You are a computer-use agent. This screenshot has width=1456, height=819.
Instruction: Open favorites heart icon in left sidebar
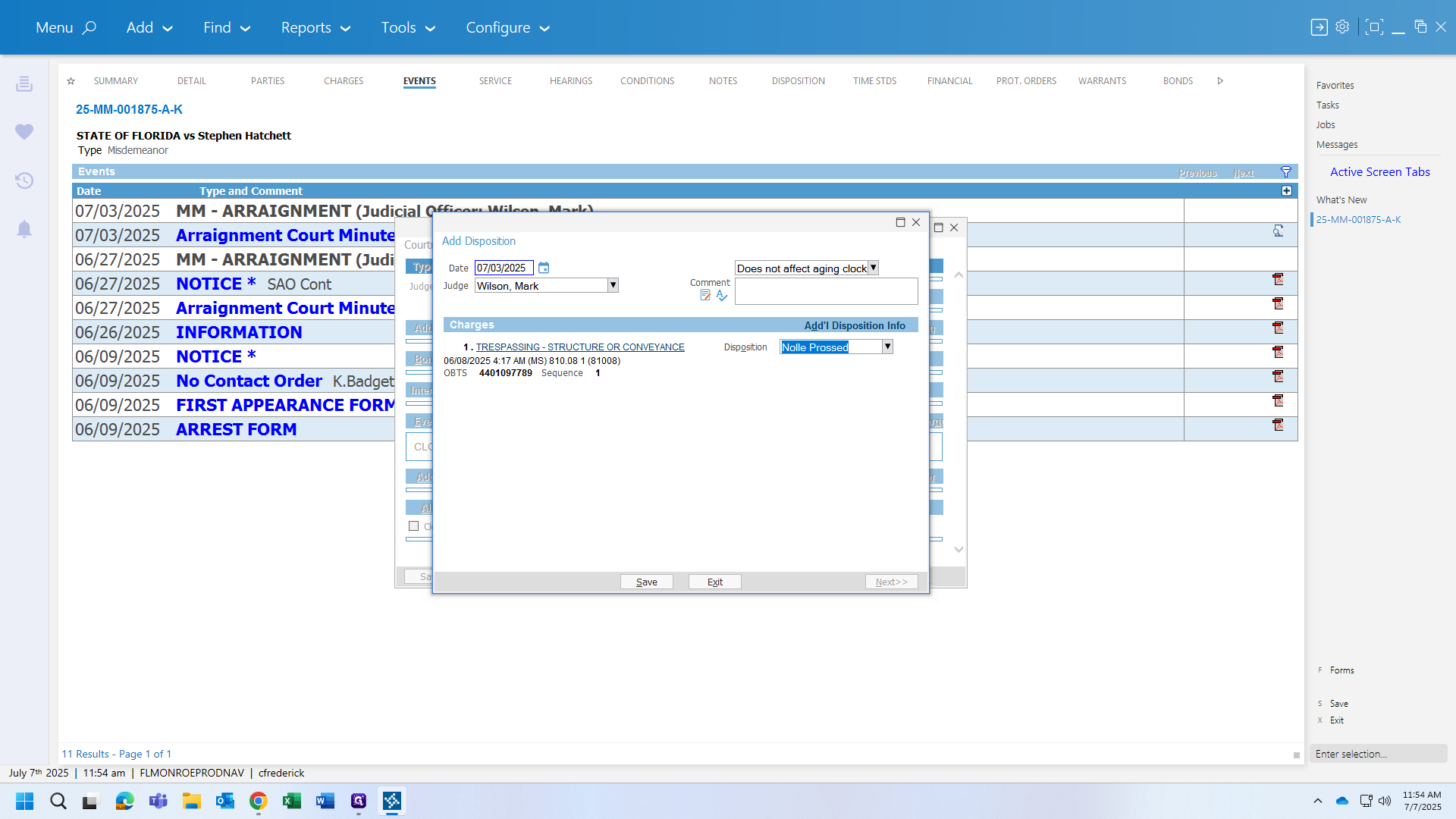click(24, 132)
